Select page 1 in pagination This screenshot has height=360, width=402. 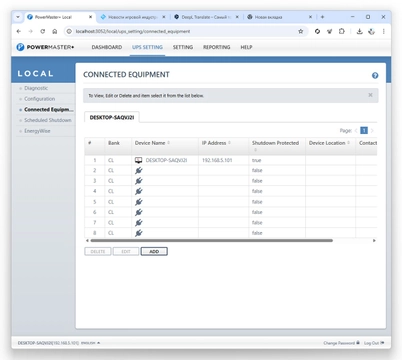(364, 131)
